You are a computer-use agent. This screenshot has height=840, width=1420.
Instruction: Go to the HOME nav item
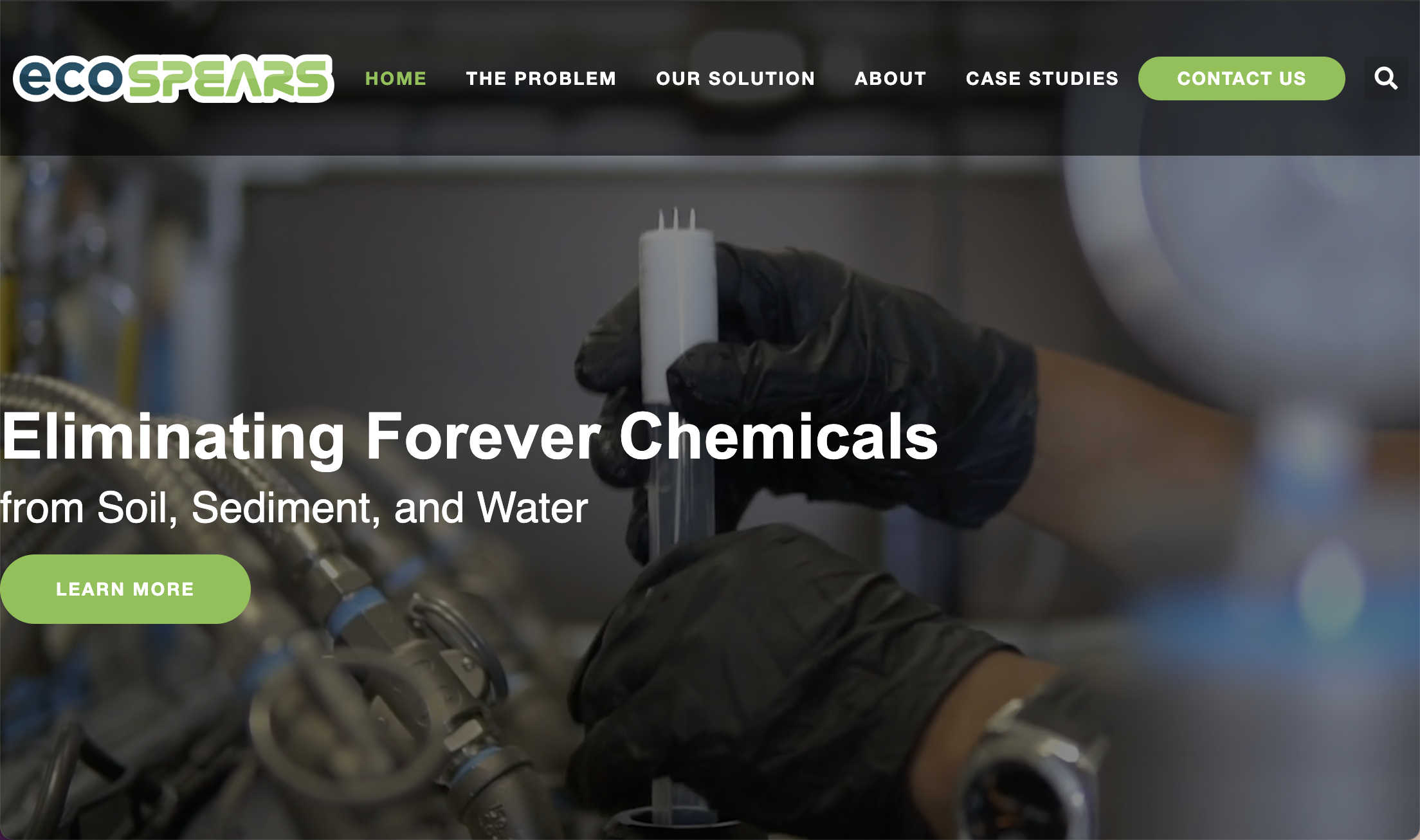pos(396,78)
